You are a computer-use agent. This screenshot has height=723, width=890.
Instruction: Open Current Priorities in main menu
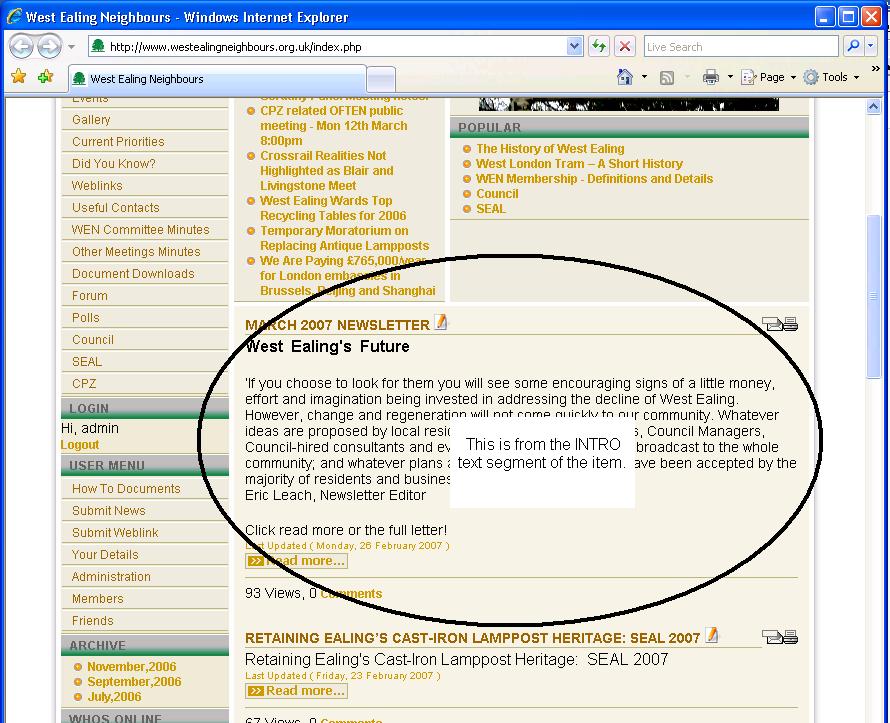pyautogui.click(x=118, y=141)
